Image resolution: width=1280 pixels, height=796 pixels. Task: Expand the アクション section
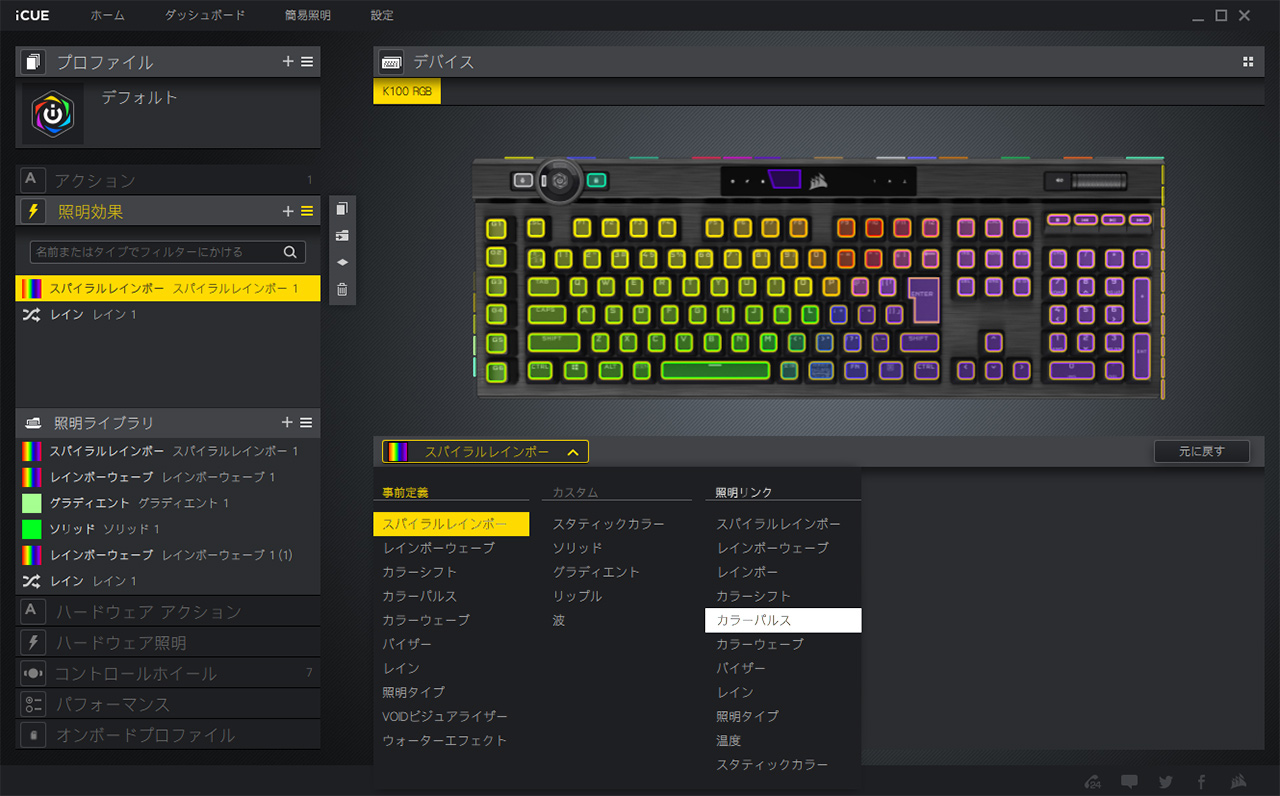[168, 180]
